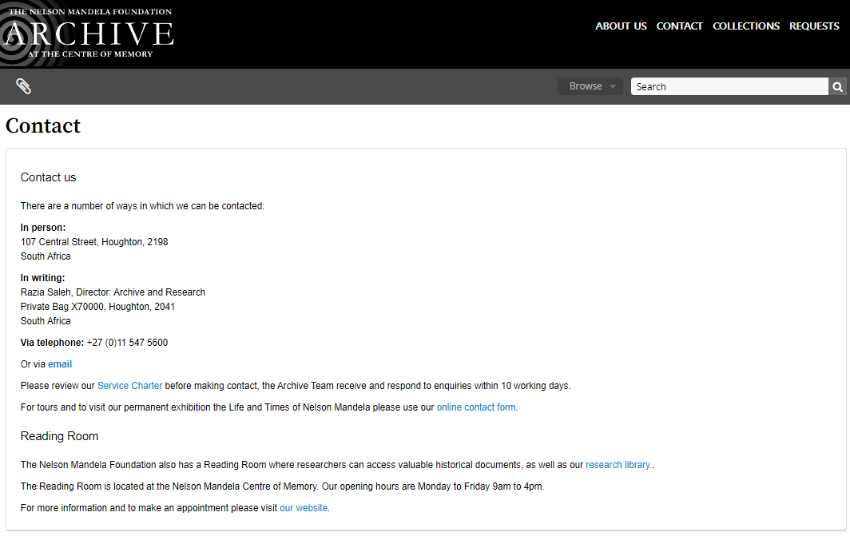The height and width of the screenshot is (540, 850).
Task: Click the Nelson Mandela Foundation Archive logo
Action: pyautogui.click(x=88, y=33)
